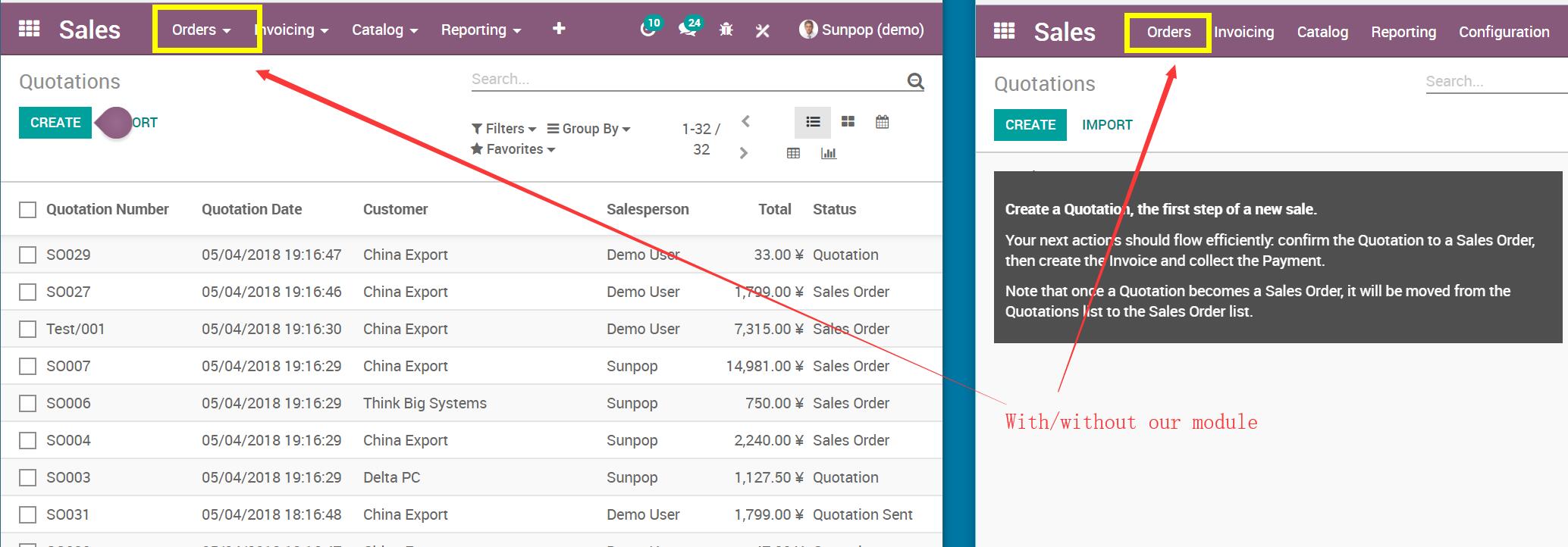The width and height of the screenshot is (1568, 547).
Task: Select the Test/001 row checkbox
Action: (x=28, y=329)
